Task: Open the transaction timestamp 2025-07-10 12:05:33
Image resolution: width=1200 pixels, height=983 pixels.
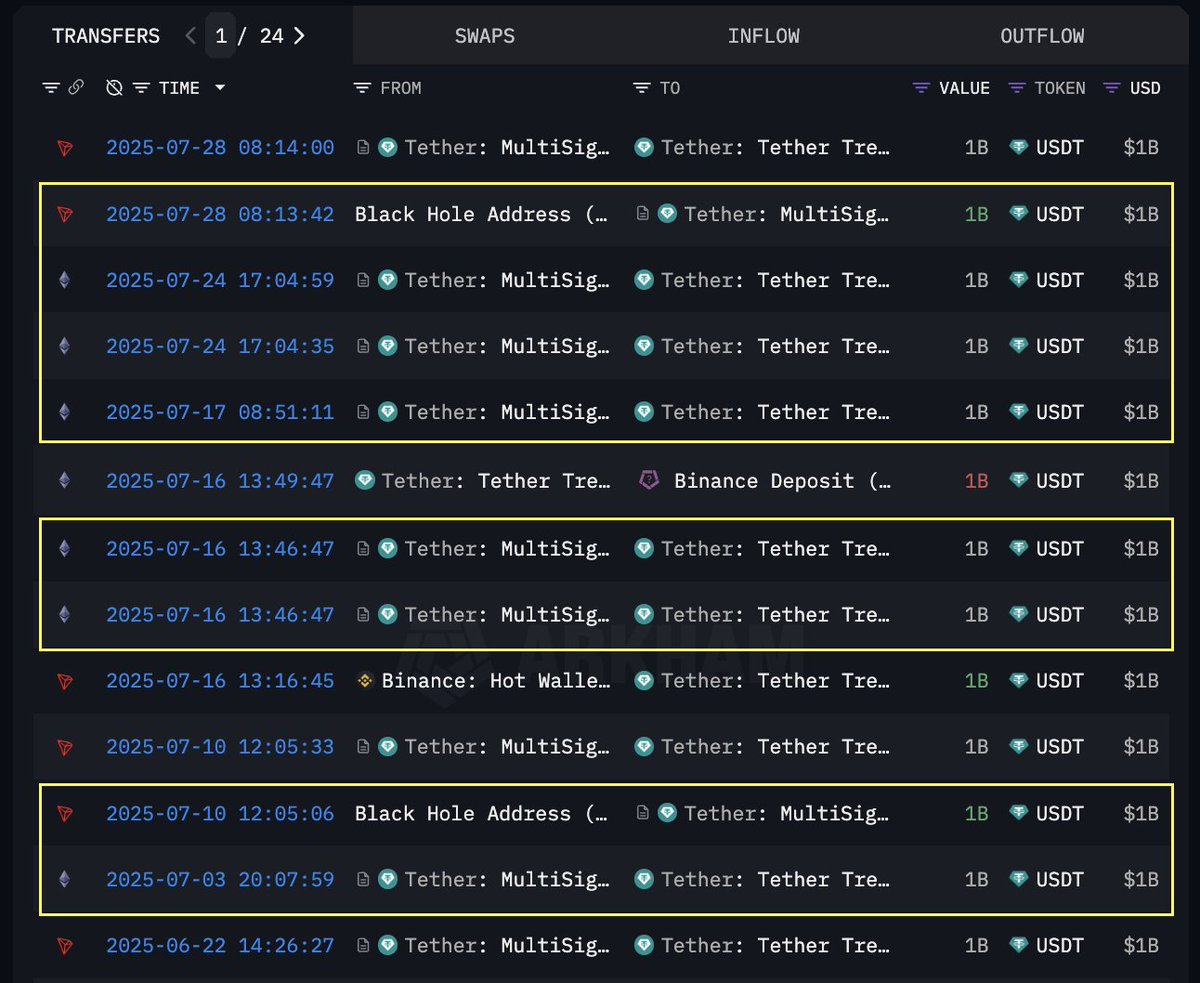Action: [220, 747]
